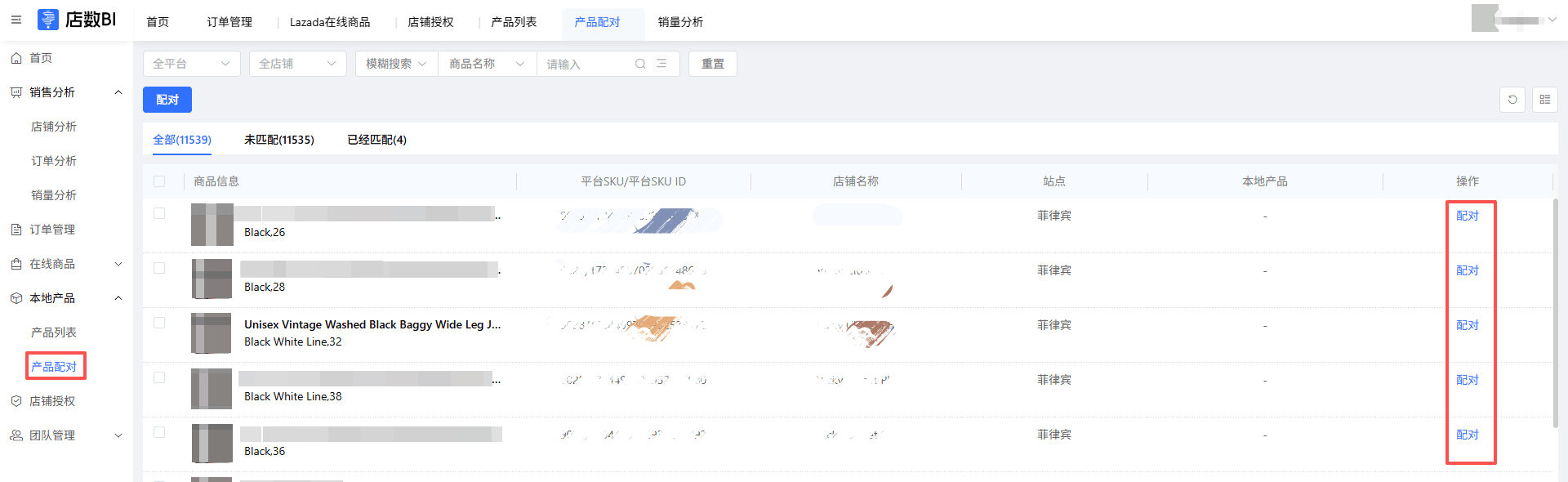Click the batch-search list icon in the input
This screenshot has width=1568, height=482.
pyautogui.click(x=661, y=64)
